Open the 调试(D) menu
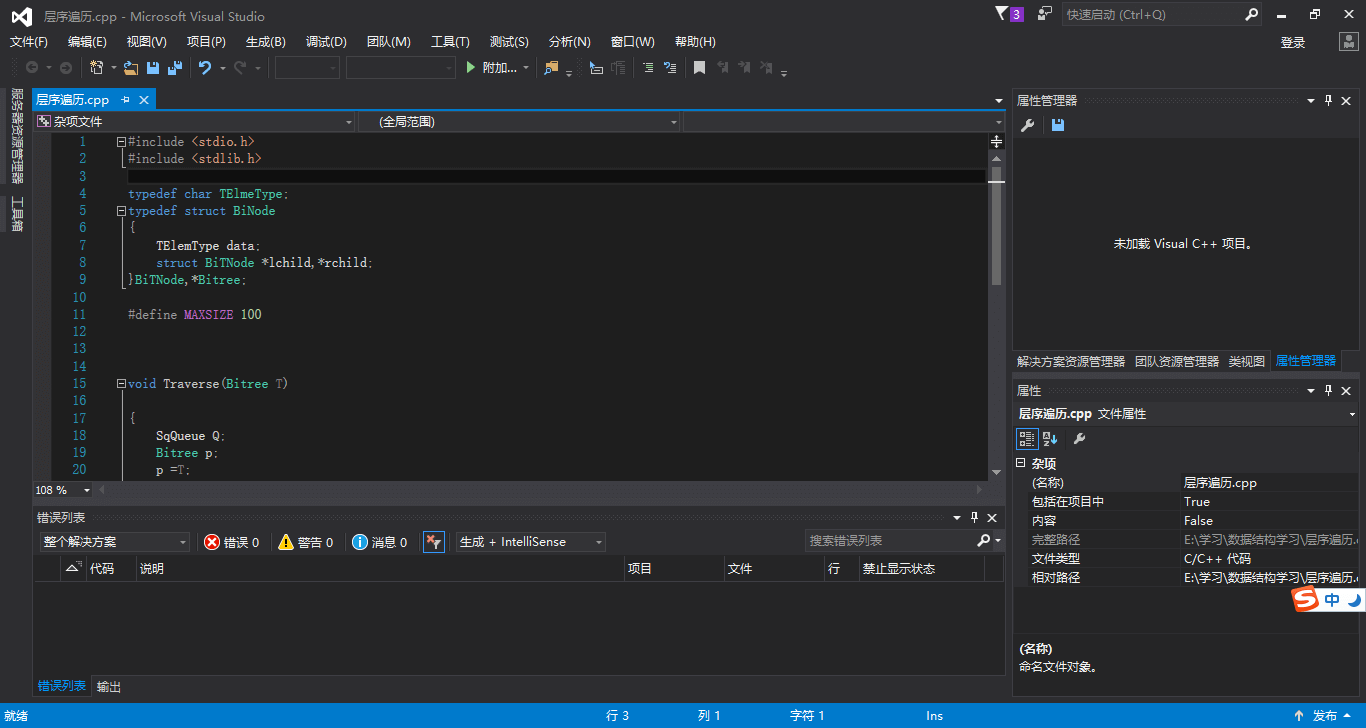The image size is (1366, 728). tap(325, 42)
